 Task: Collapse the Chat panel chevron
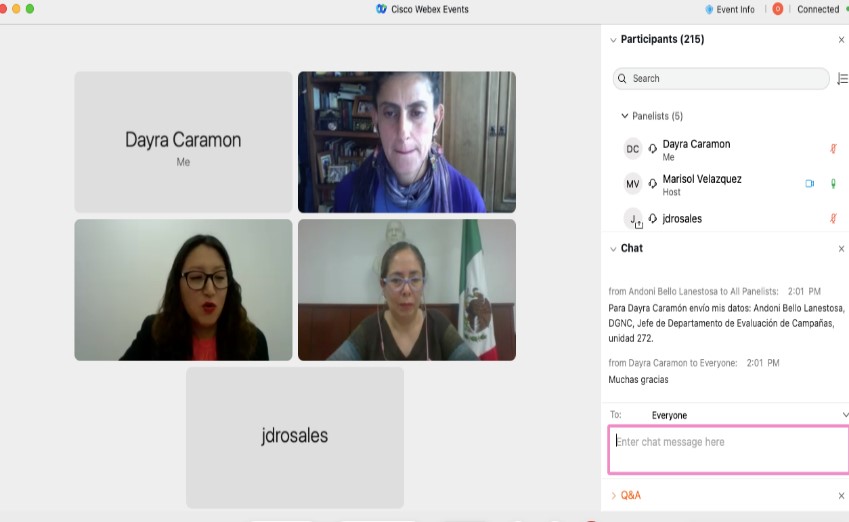[x=613, y=249]
